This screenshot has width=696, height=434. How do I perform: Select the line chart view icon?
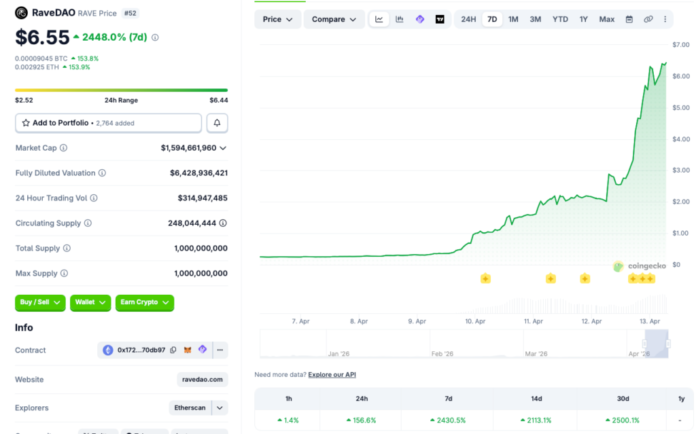pos(379,19)
